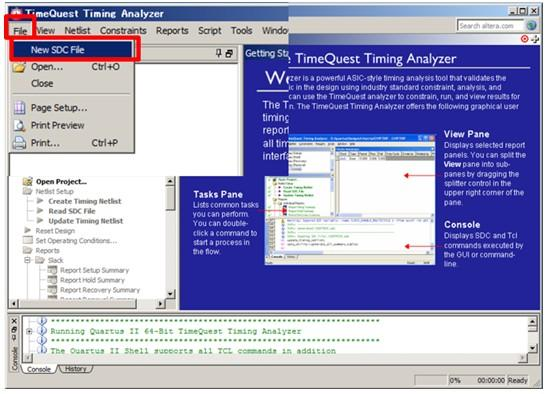
Task: Select the Console tab
Action: [x=39, y=369]
